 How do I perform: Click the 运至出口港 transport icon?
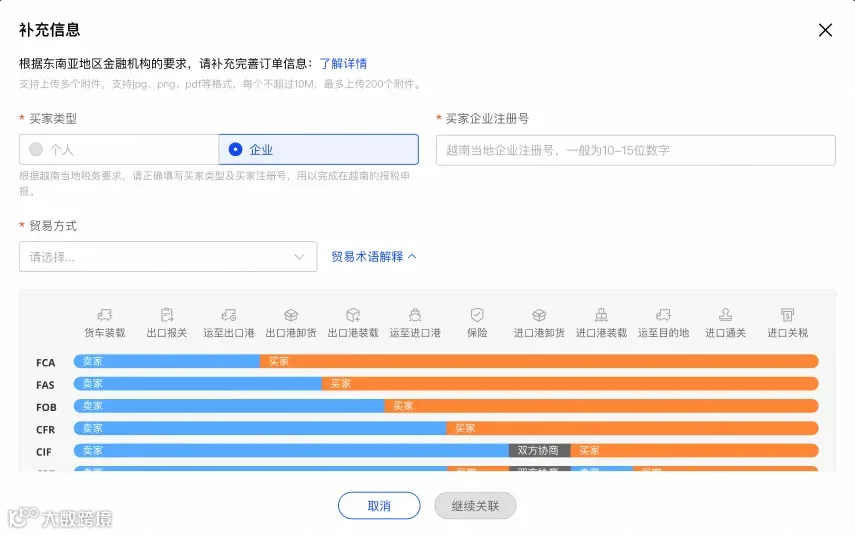click(229, 315)
